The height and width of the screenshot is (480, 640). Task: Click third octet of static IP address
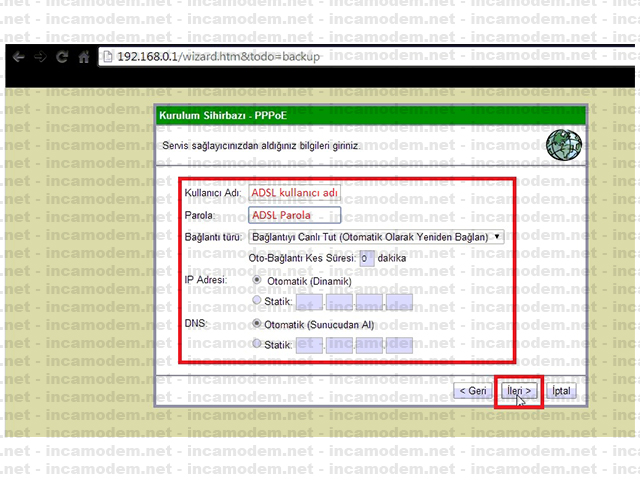369,302
